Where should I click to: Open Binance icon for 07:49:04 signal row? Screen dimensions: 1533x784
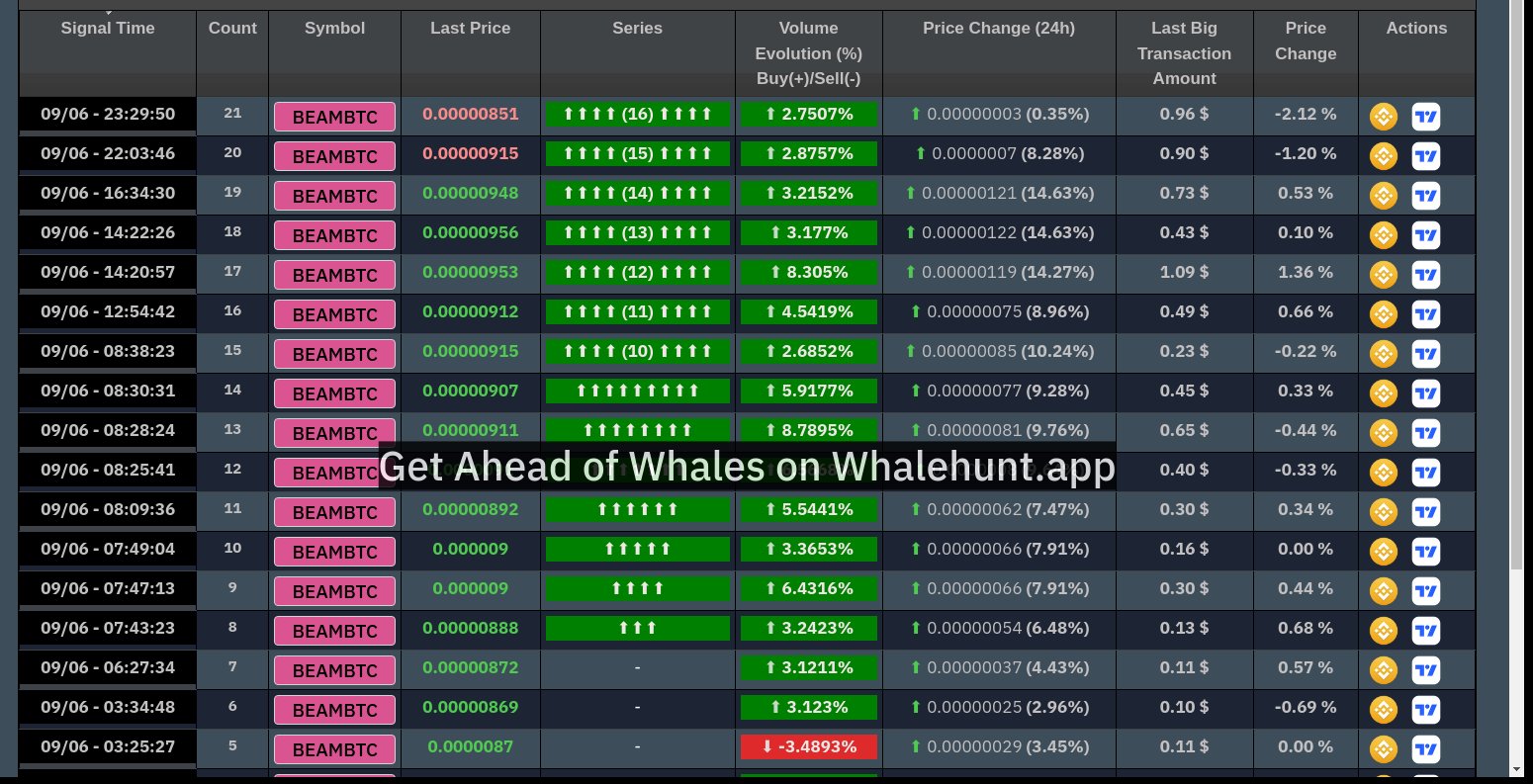[1383, 552]
